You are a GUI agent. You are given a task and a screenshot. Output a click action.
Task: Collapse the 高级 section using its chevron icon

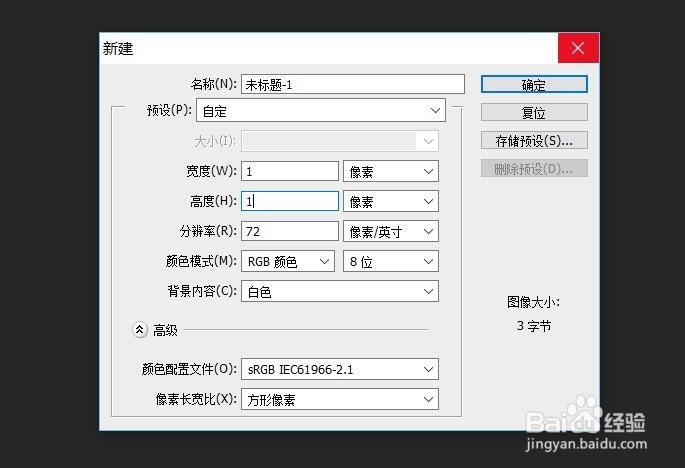(139, 330)
